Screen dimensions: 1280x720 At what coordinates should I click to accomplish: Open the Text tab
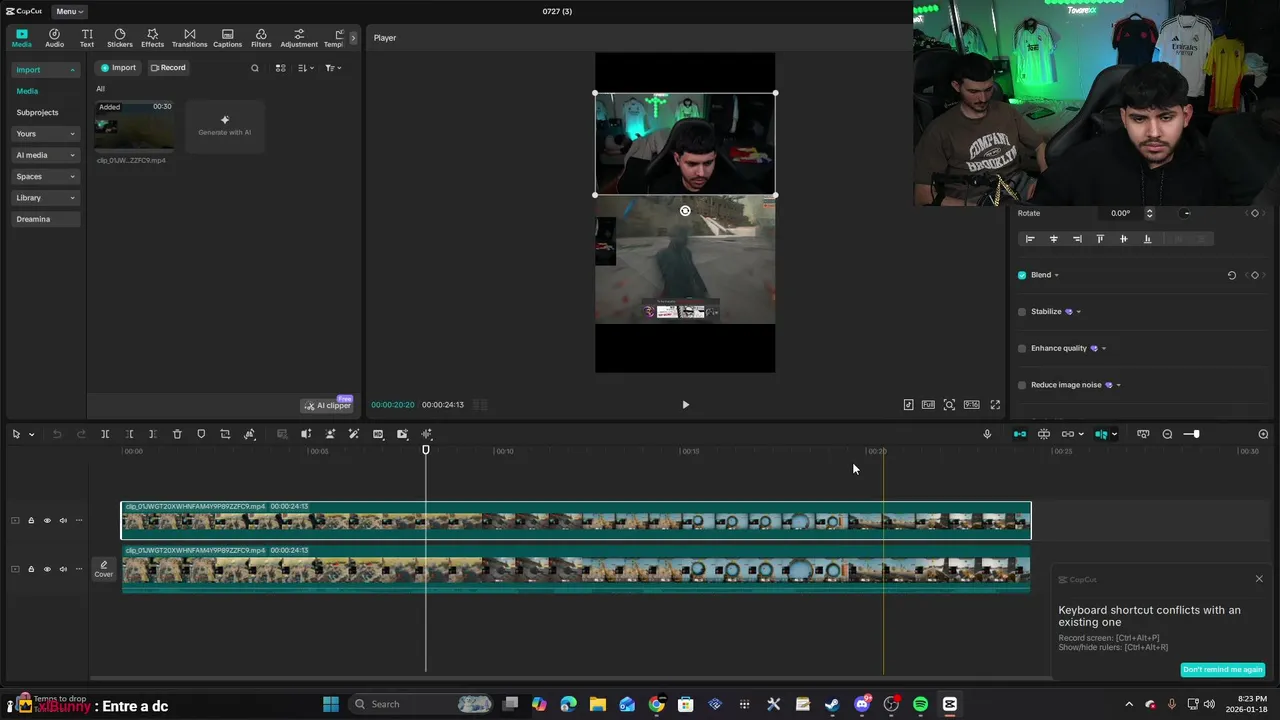87,38
